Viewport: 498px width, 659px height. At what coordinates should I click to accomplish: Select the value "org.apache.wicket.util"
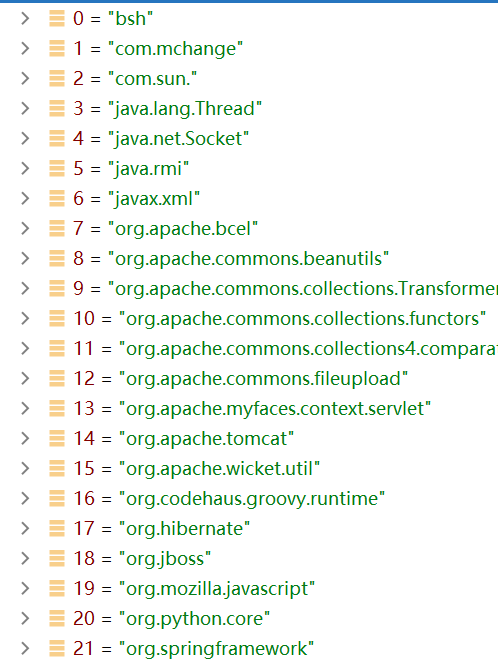pyautogui.click(x=219, y=469)
